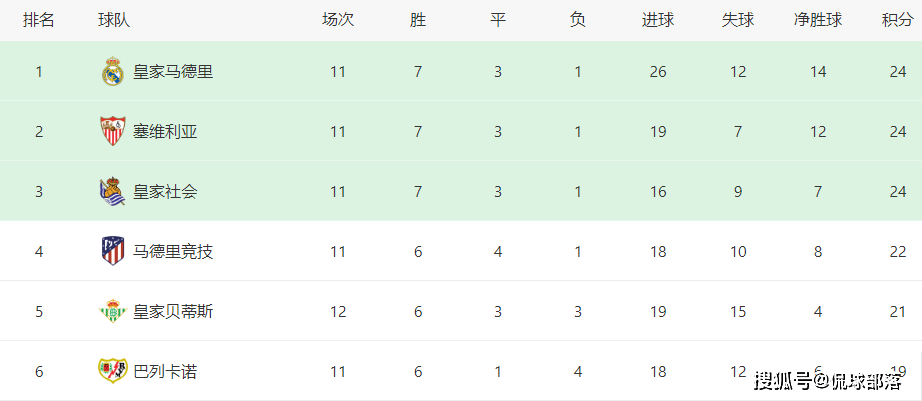Viewport: 922px width, 401px height.
Task: Click the 排名 column header
Action: pyautogui.click(x=39, y=20)
